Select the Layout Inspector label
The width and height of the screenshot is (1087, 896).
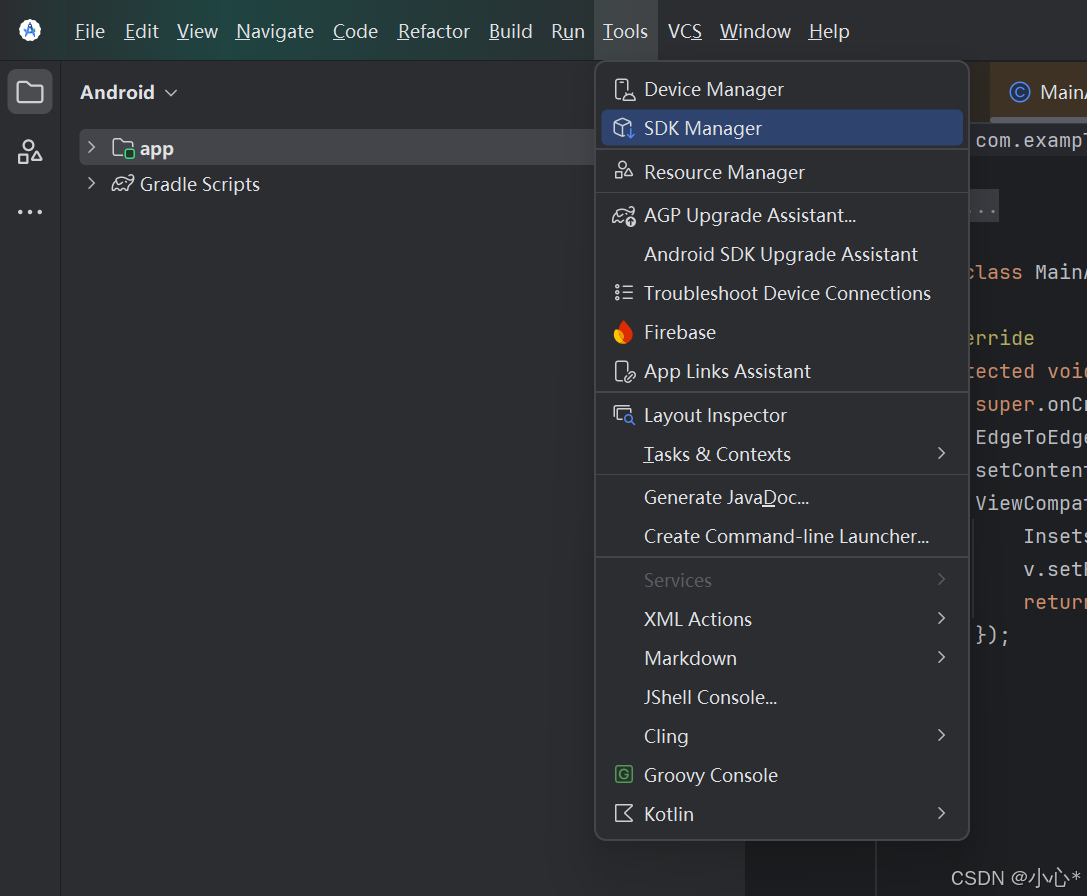pos(715,415)
